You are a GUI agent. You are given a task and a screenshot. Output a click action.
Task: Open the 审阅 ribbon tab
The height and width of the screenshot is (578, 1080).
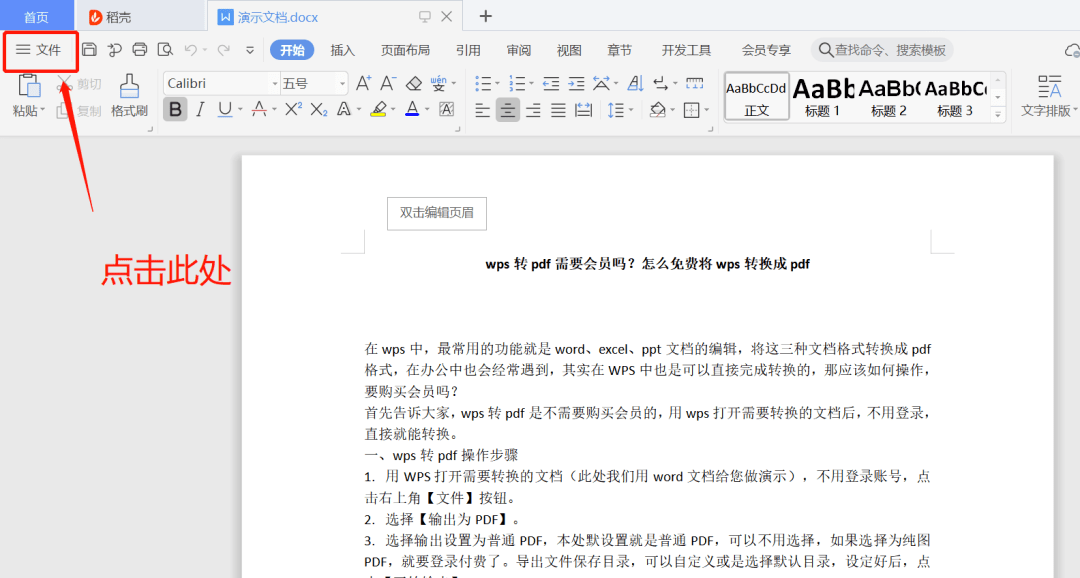518,50
